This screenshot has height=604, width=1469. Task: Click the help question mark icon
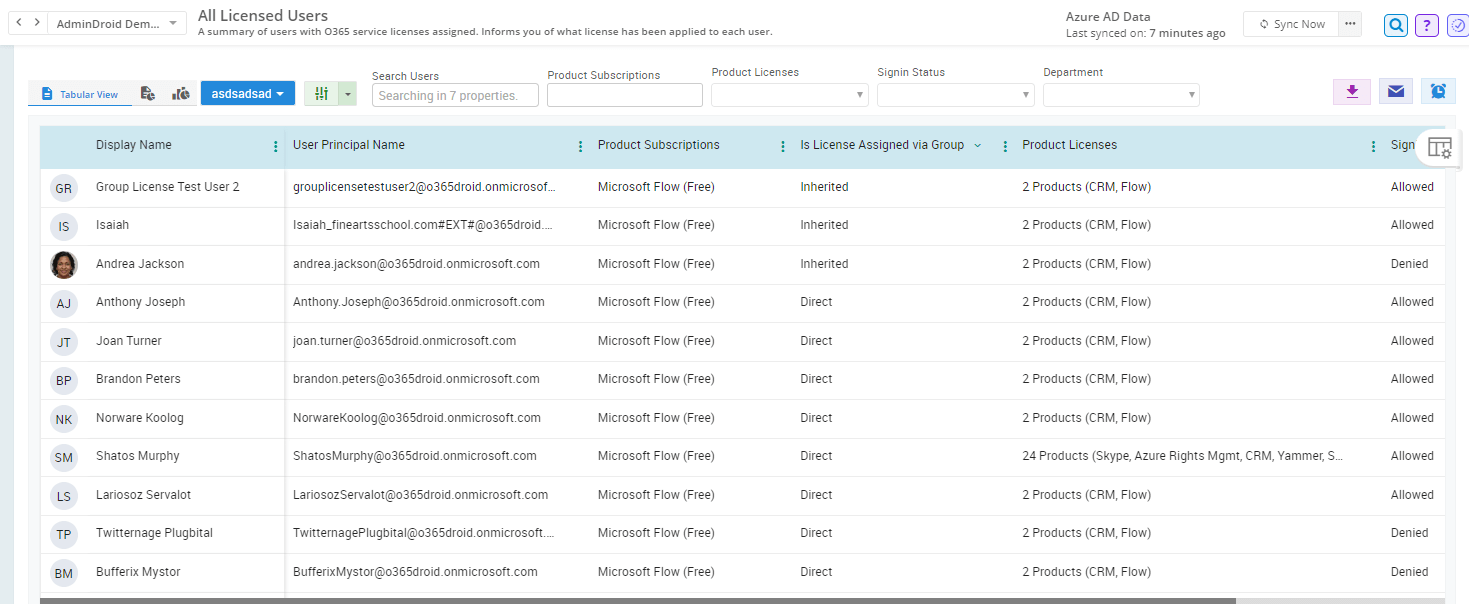(1427, 25)
